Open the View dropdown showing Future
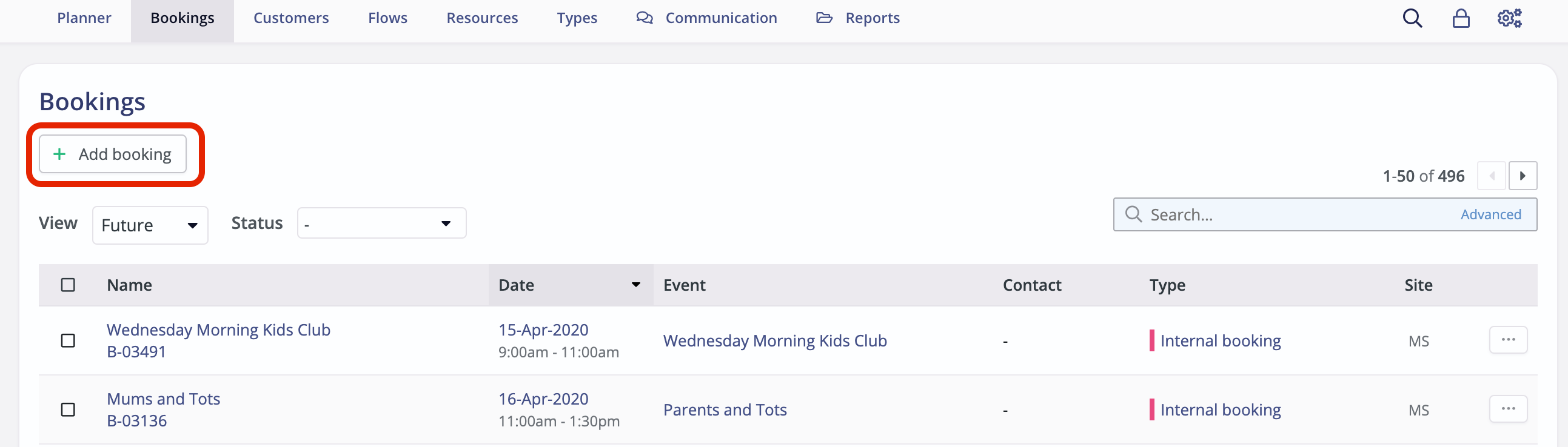The width and height of the screenshot is (1568, 447). click(150, 225)
